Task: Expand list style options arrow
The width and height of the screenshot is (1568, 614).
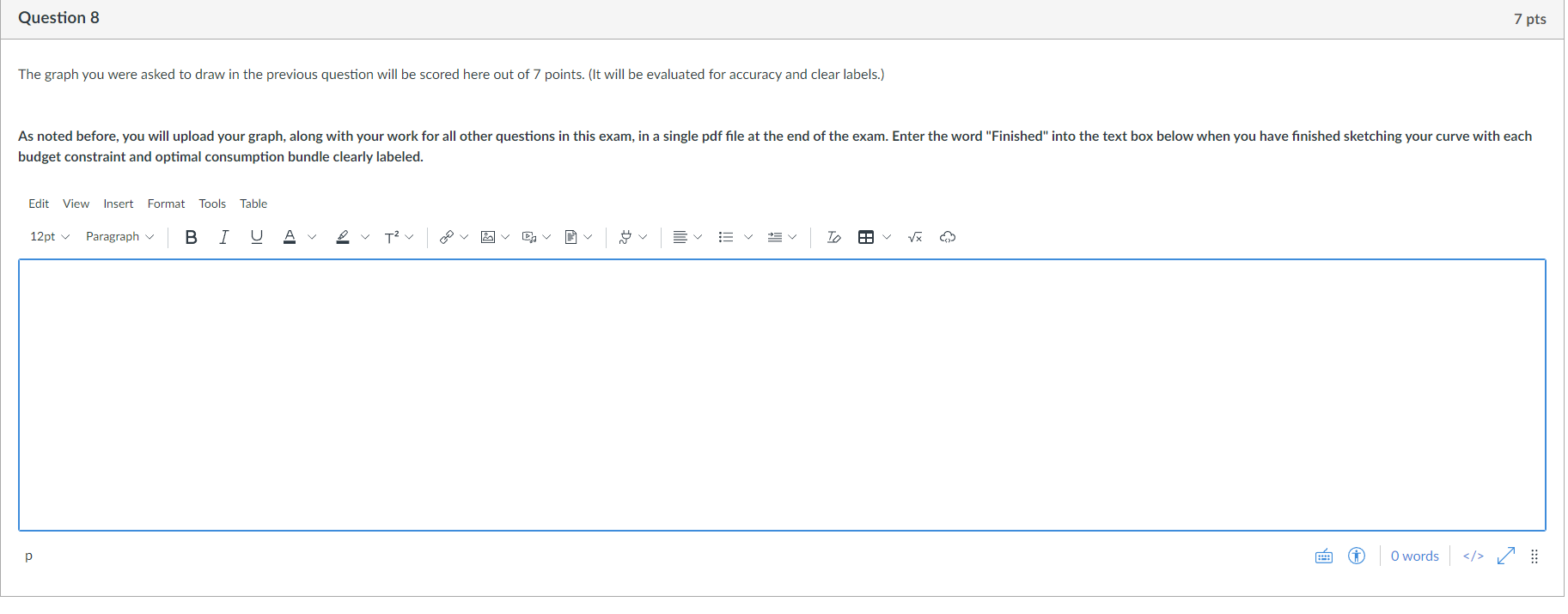Action: [x=748, y=237]
